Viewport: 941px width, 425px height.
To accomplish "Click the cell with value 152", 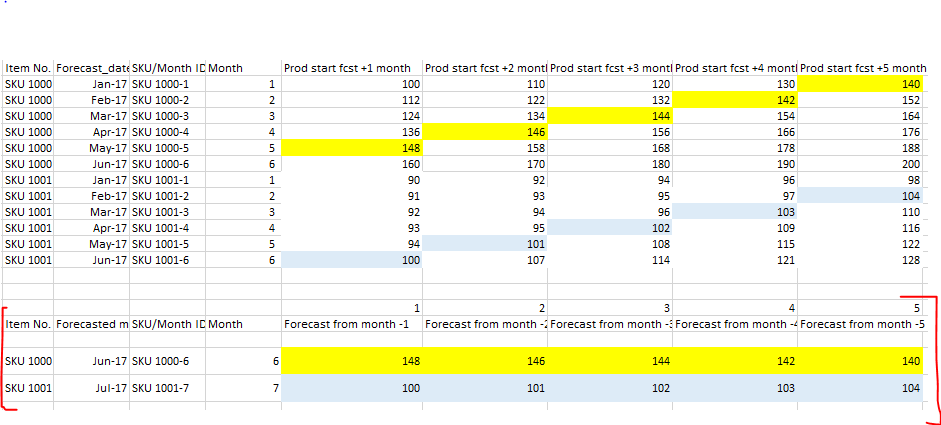I will 860,100.
